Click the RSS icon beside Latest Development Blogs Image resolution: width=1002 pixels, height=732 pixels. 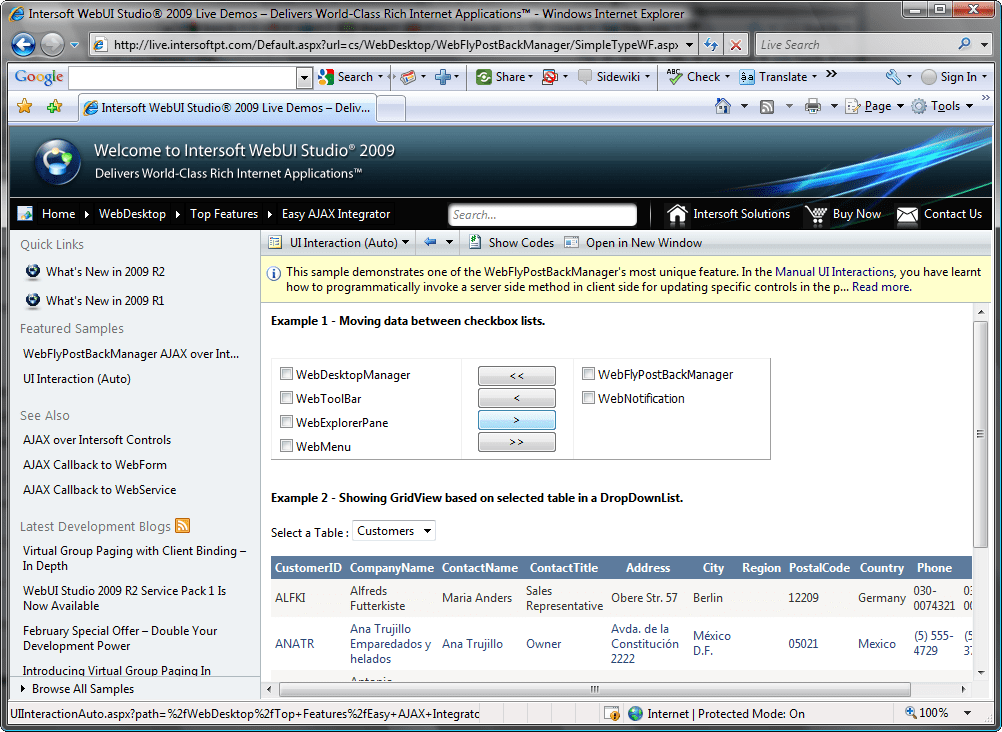point(183,525)
